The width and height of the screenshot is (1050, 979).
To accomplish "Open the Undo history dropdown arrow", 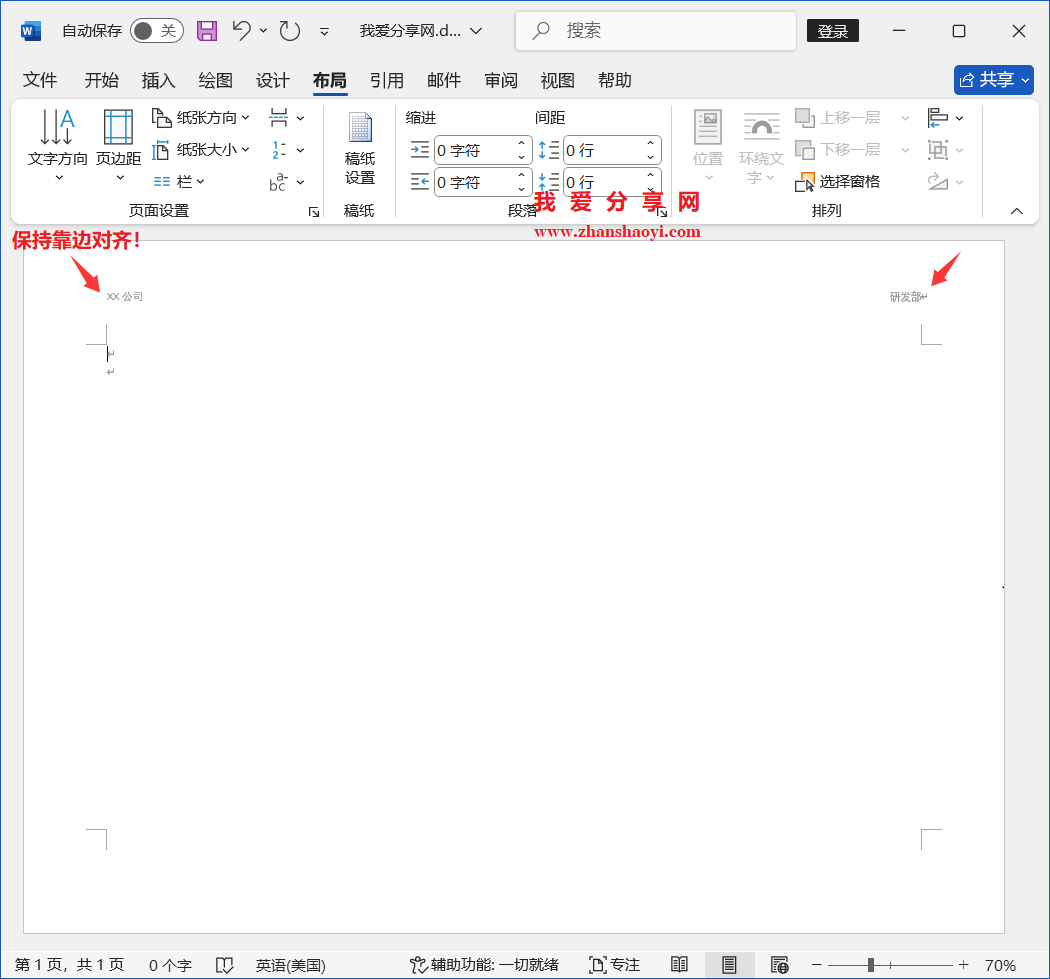I will pos(264,31).
